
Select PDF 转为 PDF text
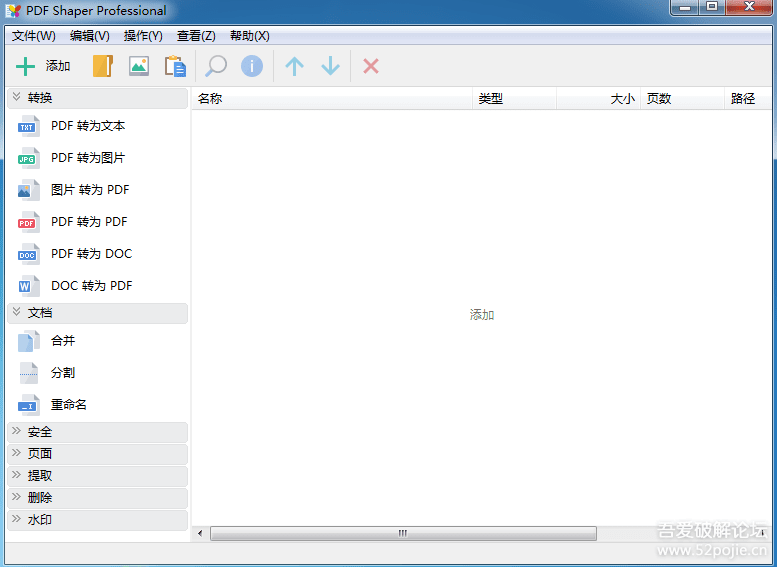[x=89, y=222]
